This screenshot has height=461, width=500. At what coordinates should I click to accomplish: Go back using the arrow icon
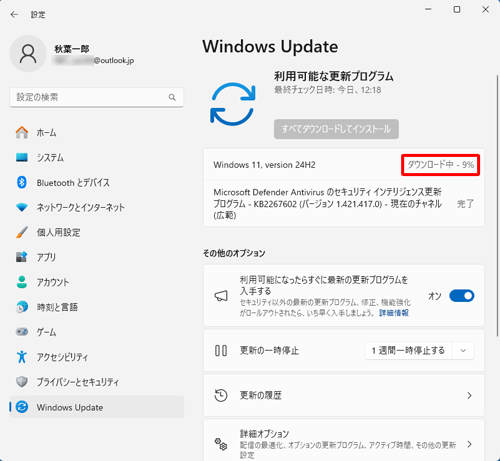pyautogui.click(x=14, y=14)
